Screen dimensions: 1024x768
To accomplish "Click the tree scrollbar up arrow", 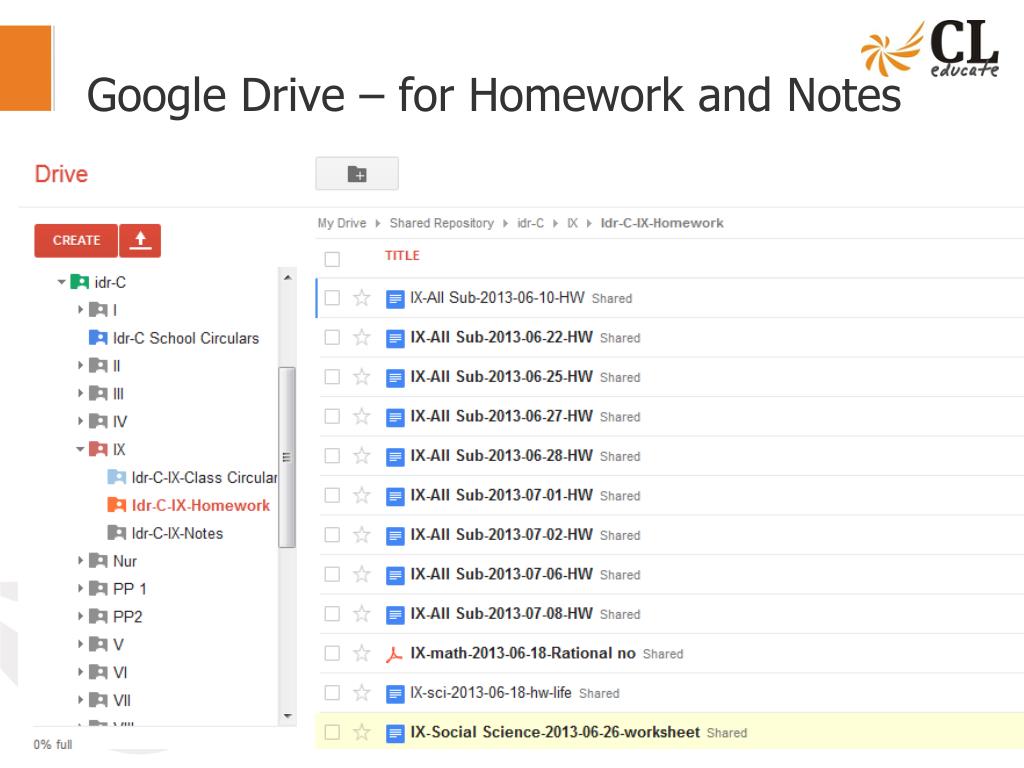I will [287, 278].
